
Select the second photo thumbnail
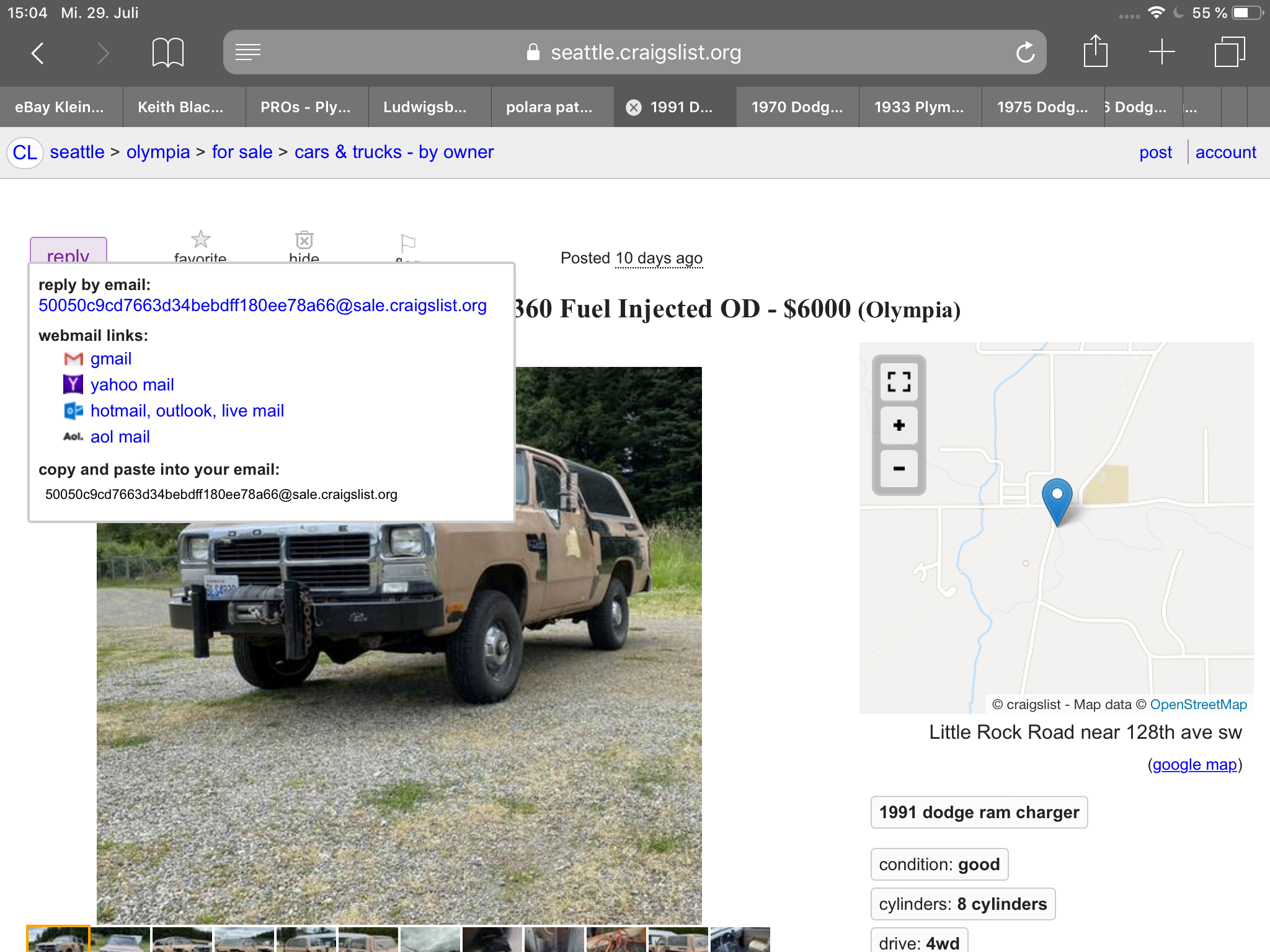click(x=120, y=940)
